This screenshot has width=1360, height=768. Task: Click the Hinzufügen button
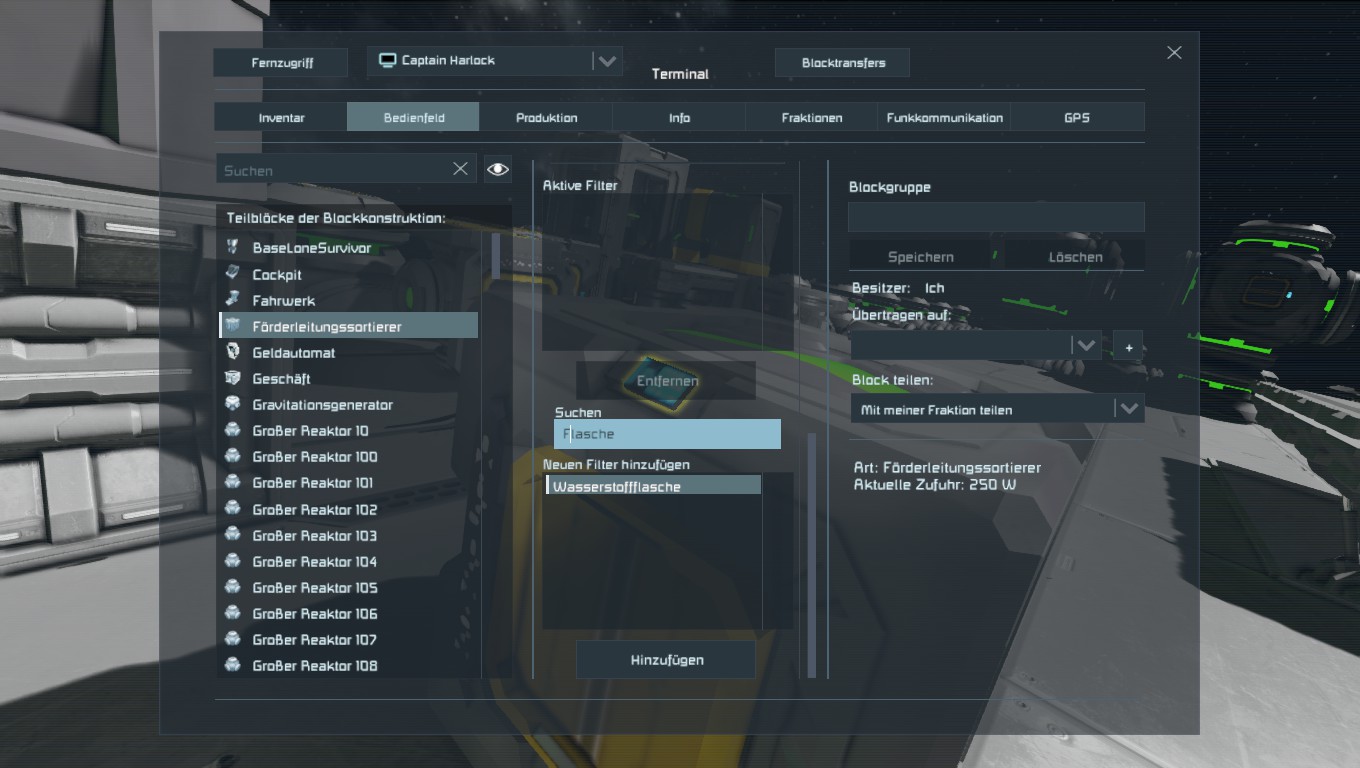tap(666, 660)
